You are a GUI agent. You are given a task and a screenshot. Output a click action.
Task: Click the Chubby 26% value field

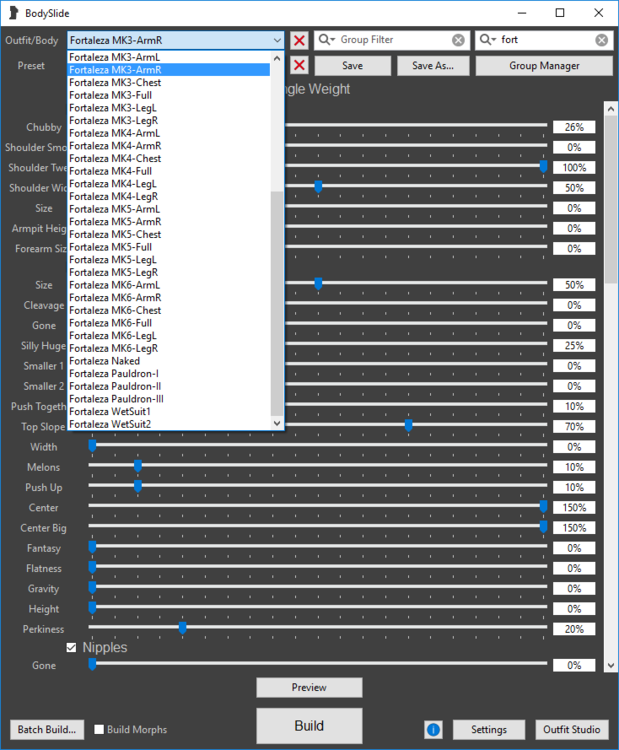click(574, 127)
